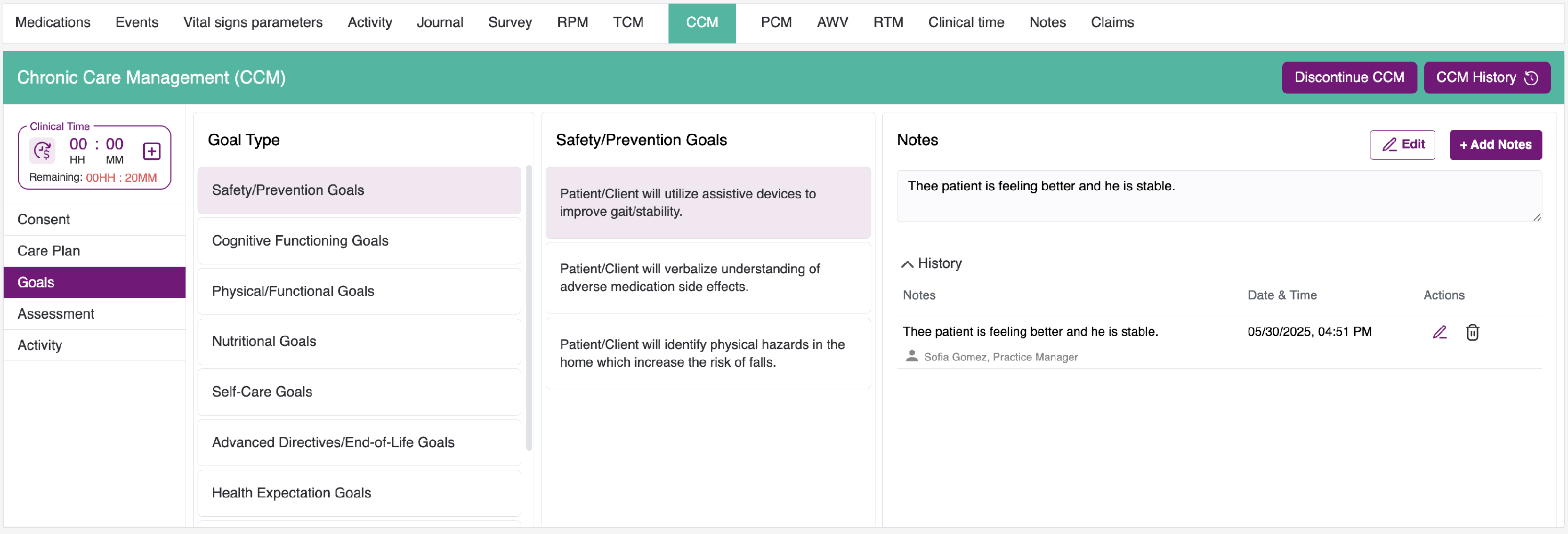1568x534 pixels.
Task: Click the clinical time billing clock icon
Action: click(43, 151)
